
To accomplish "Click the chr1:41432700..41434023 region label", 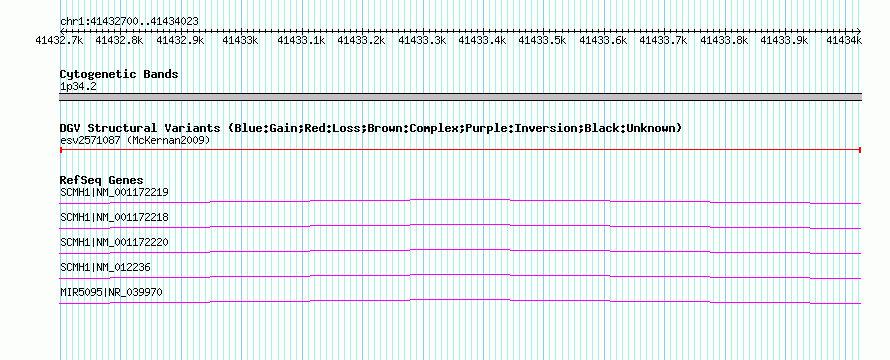I will click(x=129, y=21).
